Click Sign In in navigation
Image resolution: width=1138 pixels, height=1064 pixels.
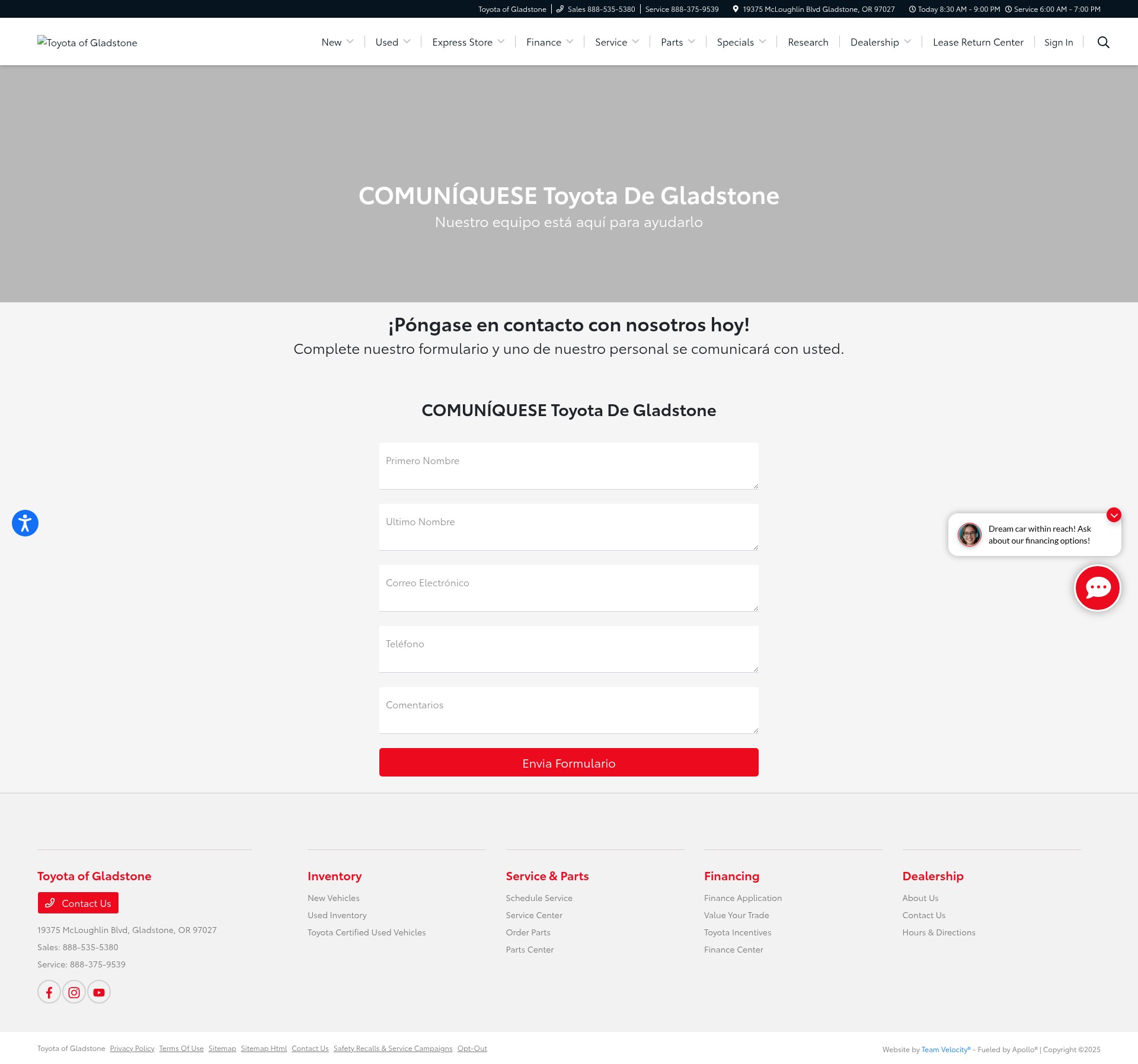pyautogui.click(x=1059, y=42)
